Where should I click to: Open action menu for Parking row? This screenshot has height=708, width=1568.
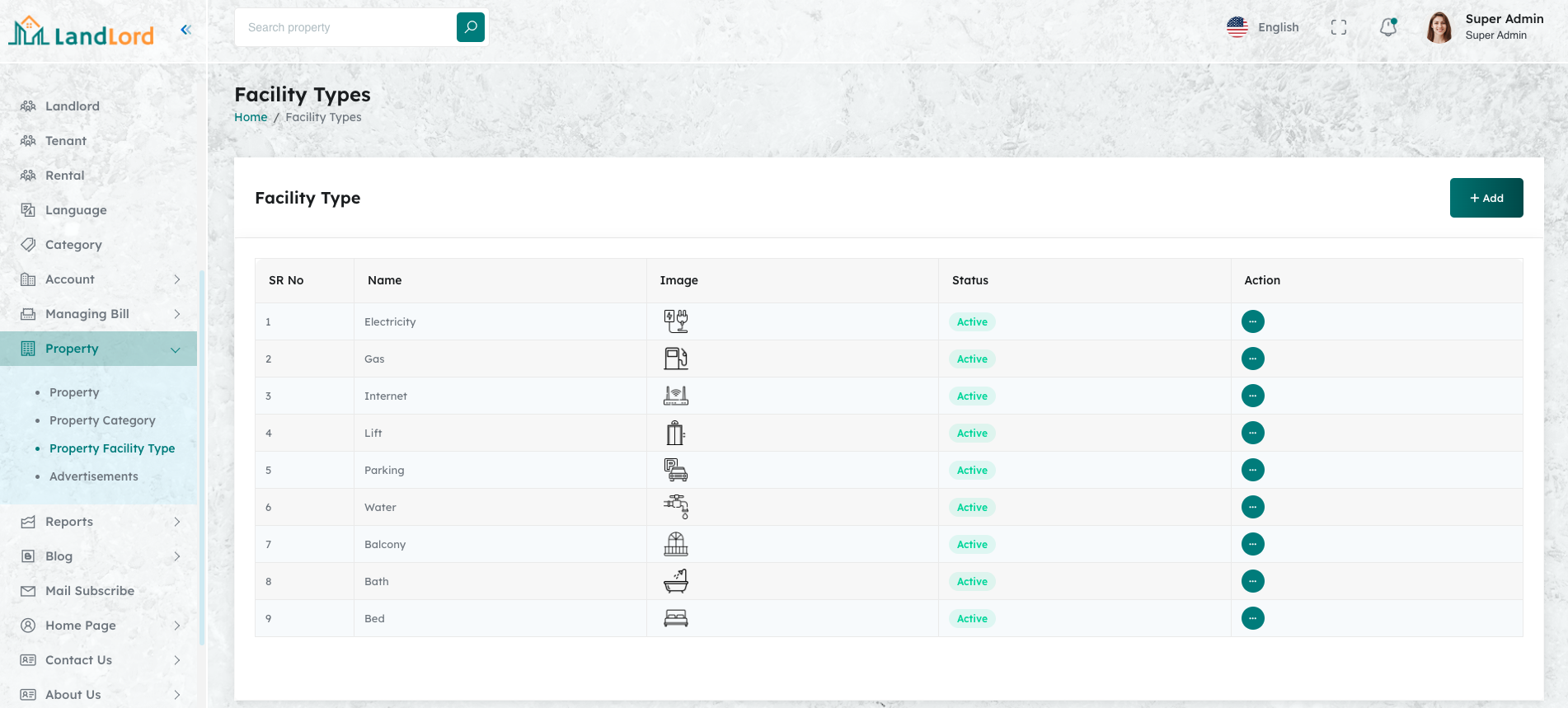[1252, 470]
